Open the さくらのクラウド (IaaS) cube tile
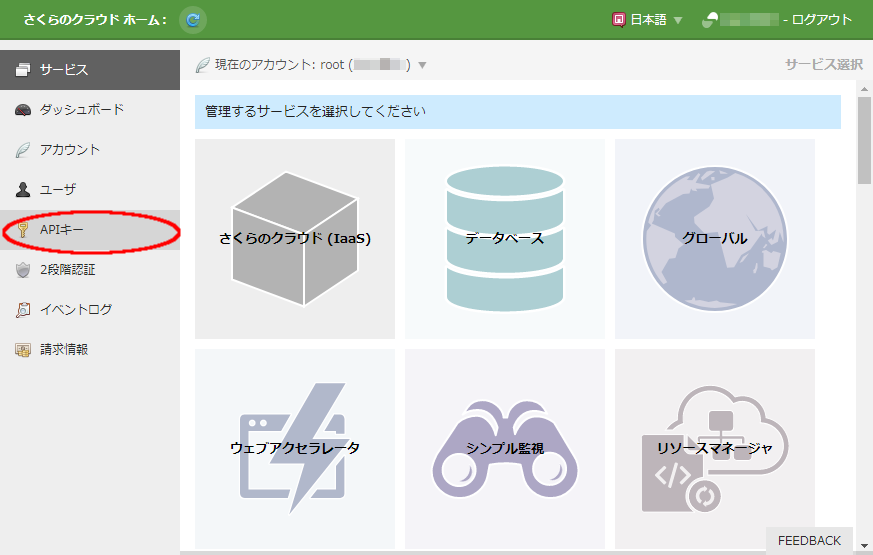This screenshot has height=555, width=873. (x=295, y=239)
